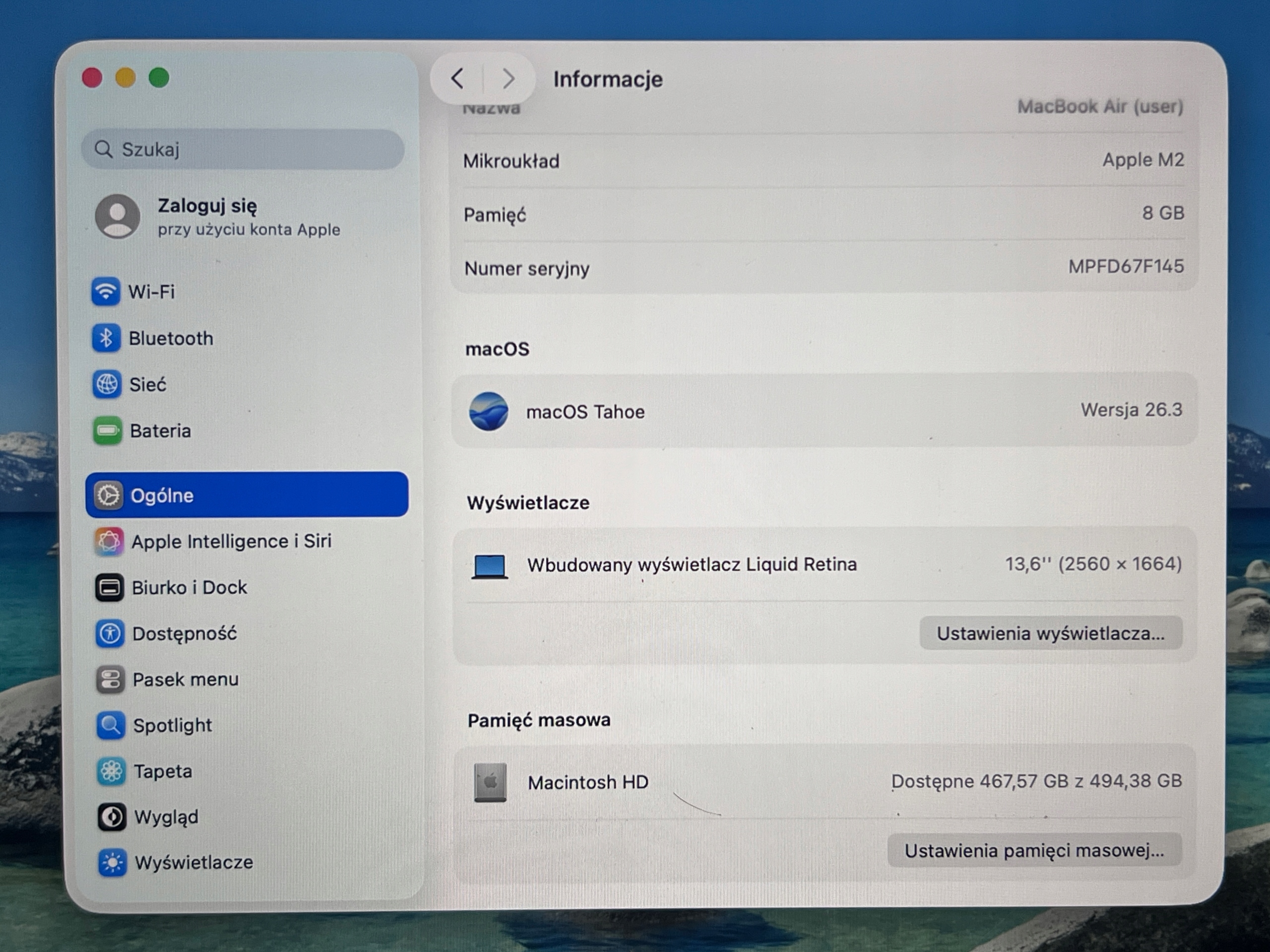The width and height of the screenshot is (1270, 952).
Task: Click Dostępne 467,57 GB z 494,38 GB
Action: (x=1036, y=781)
